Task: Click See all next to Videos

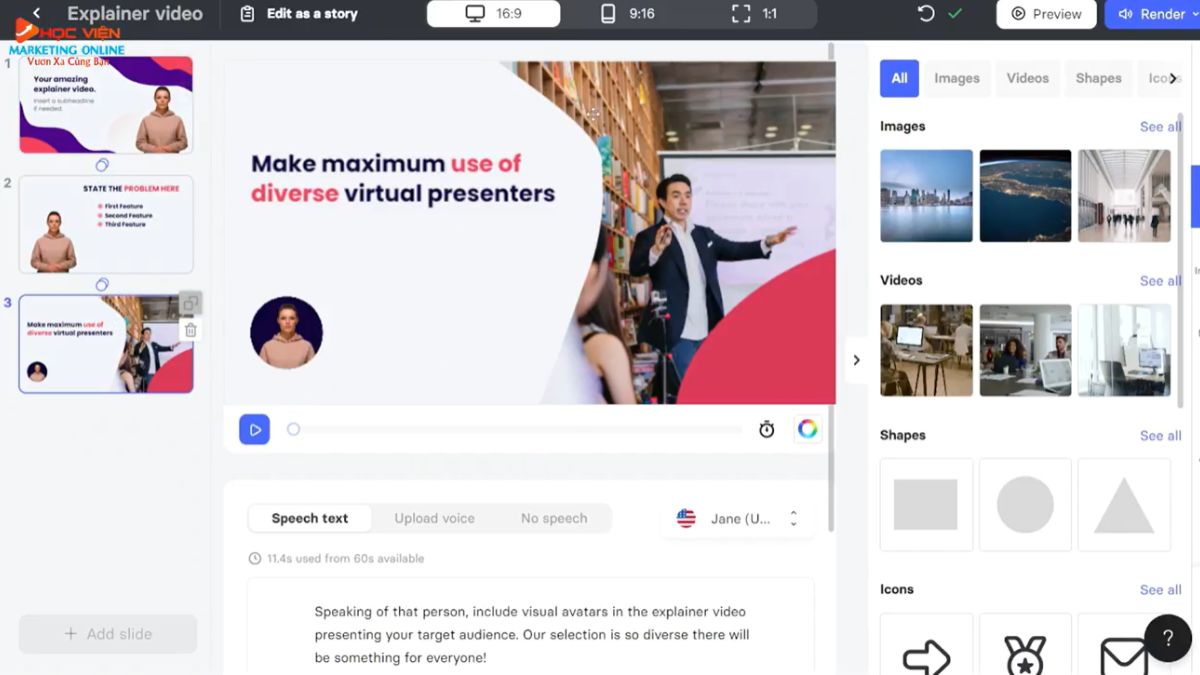Action: tap(1160, 281)
